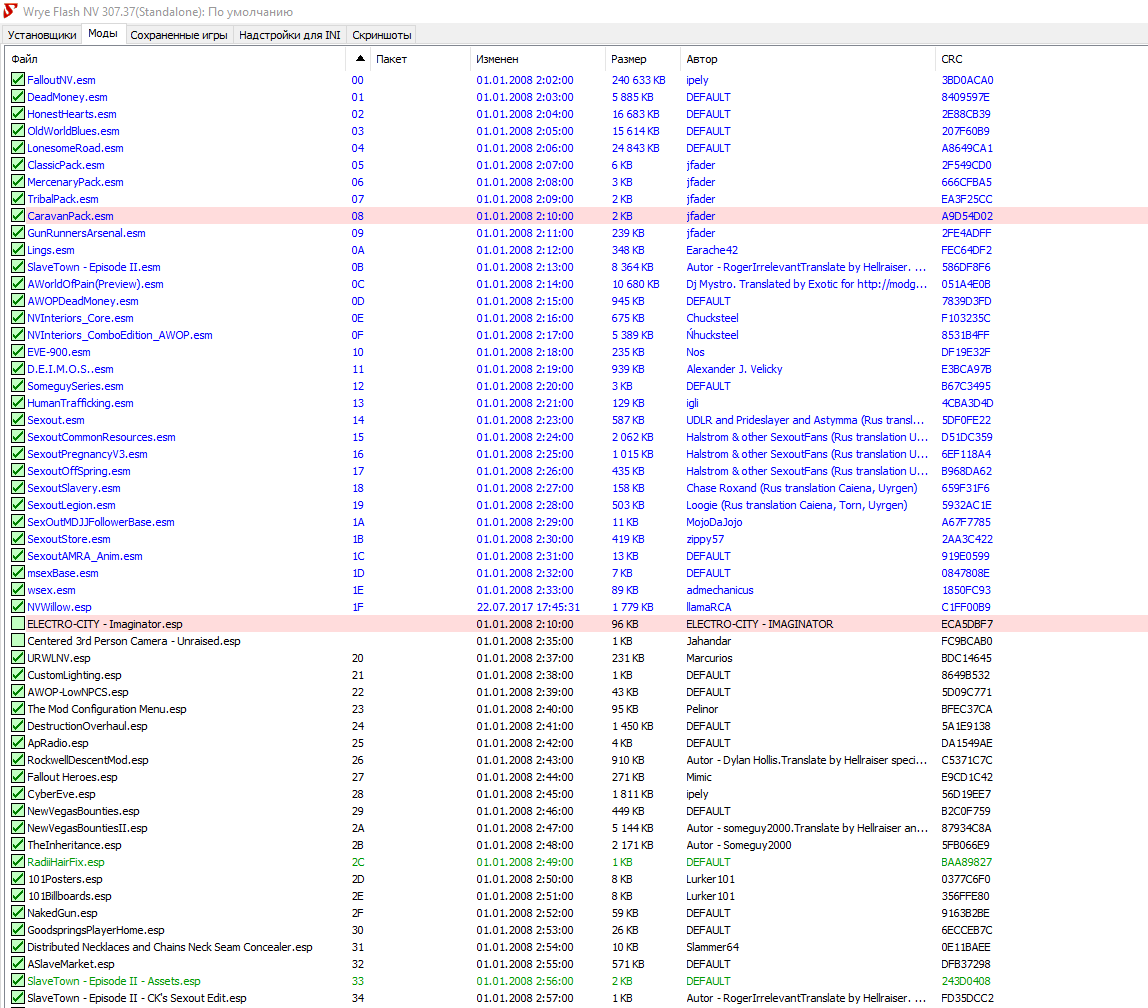Switch to the Установщики tab

pos(42,35)
